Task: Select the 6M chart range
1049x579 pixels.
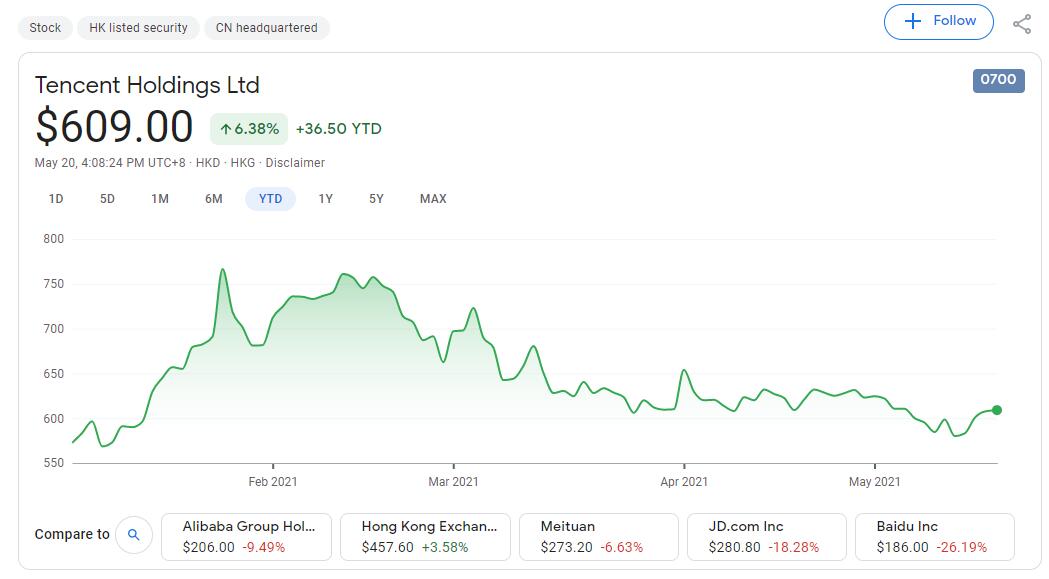Action: [x=213, y=199]
